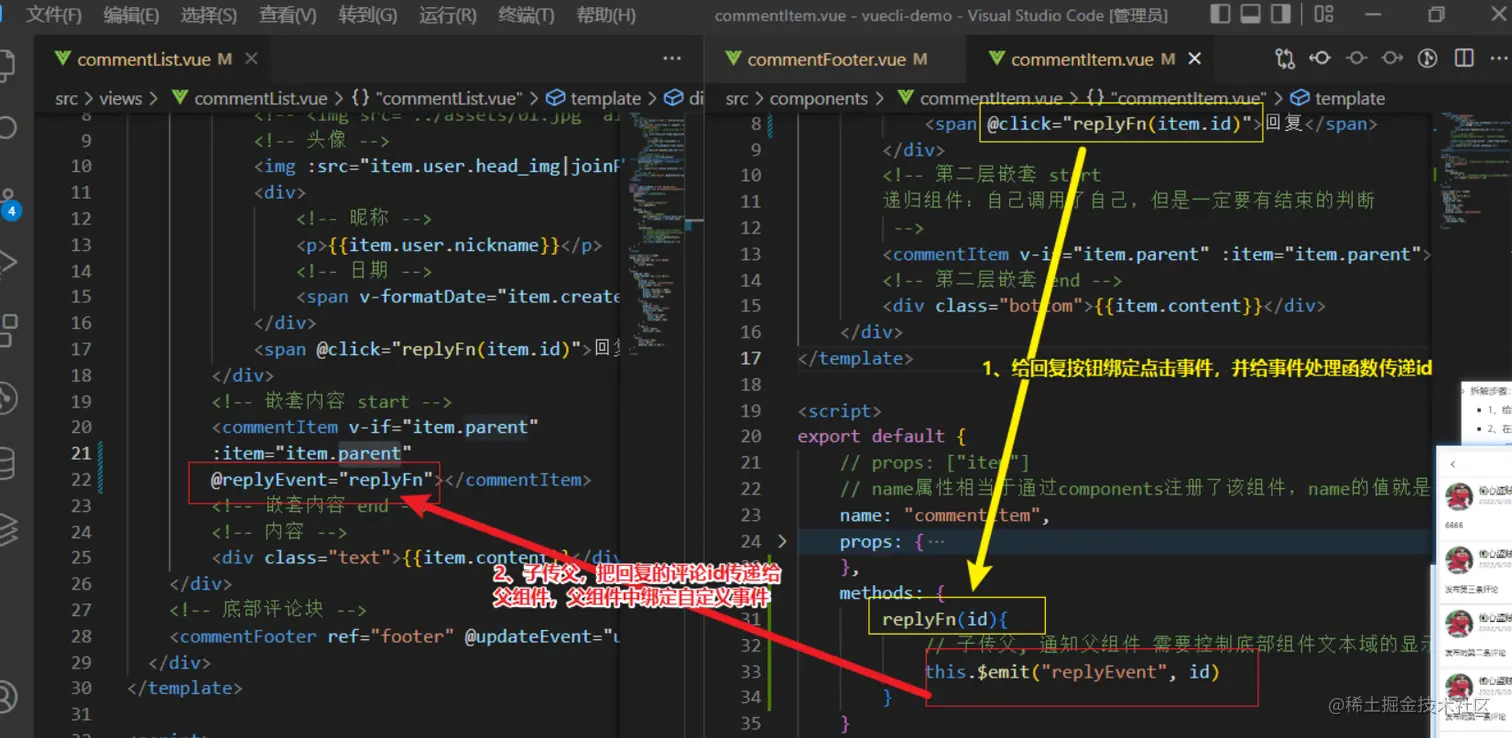Click '<!-- 日期 -->' comment in left editor

[x=364, y=271]
